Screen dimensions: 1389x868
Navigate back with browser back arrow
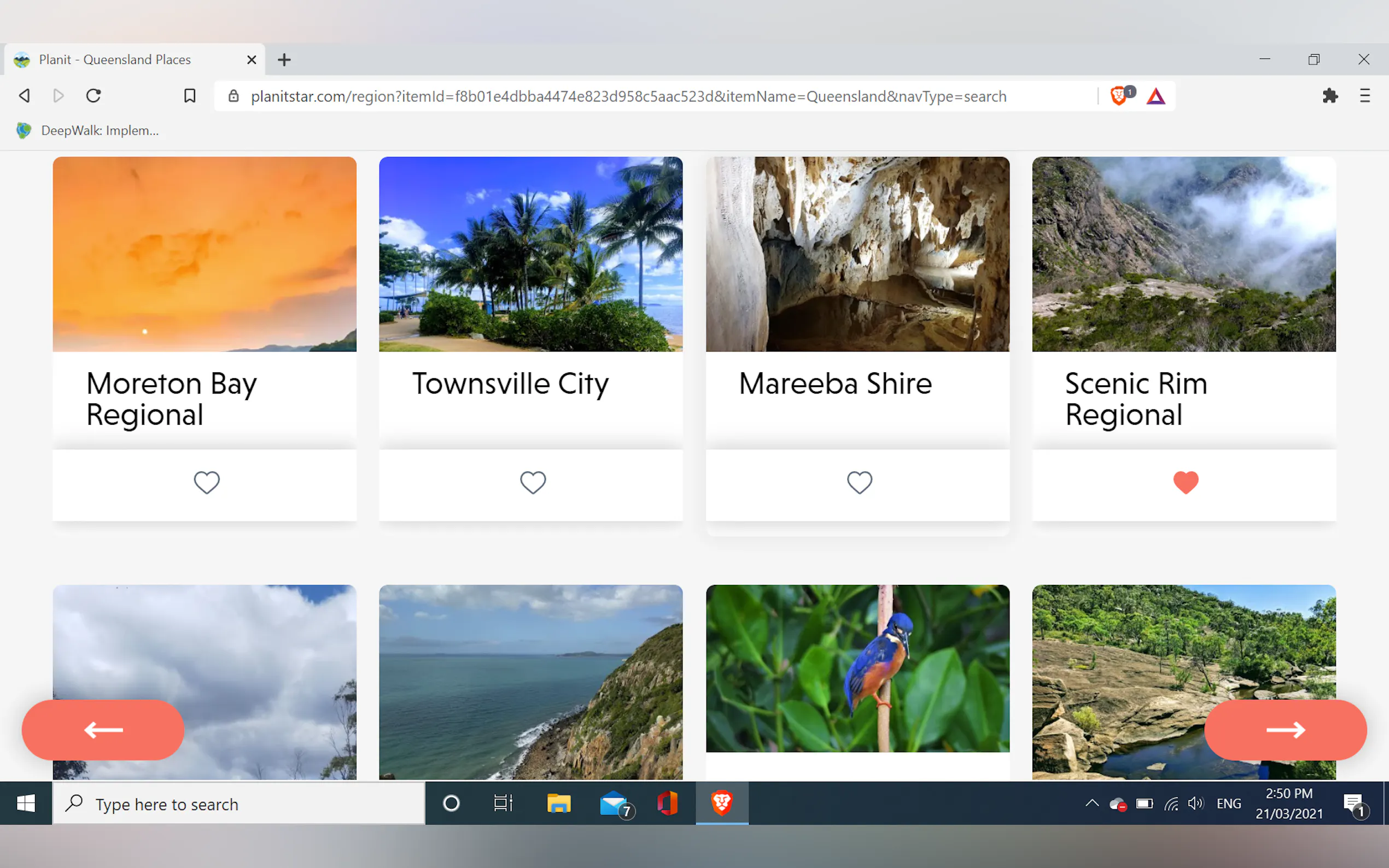pyautogui.click(x=24, y=96)
